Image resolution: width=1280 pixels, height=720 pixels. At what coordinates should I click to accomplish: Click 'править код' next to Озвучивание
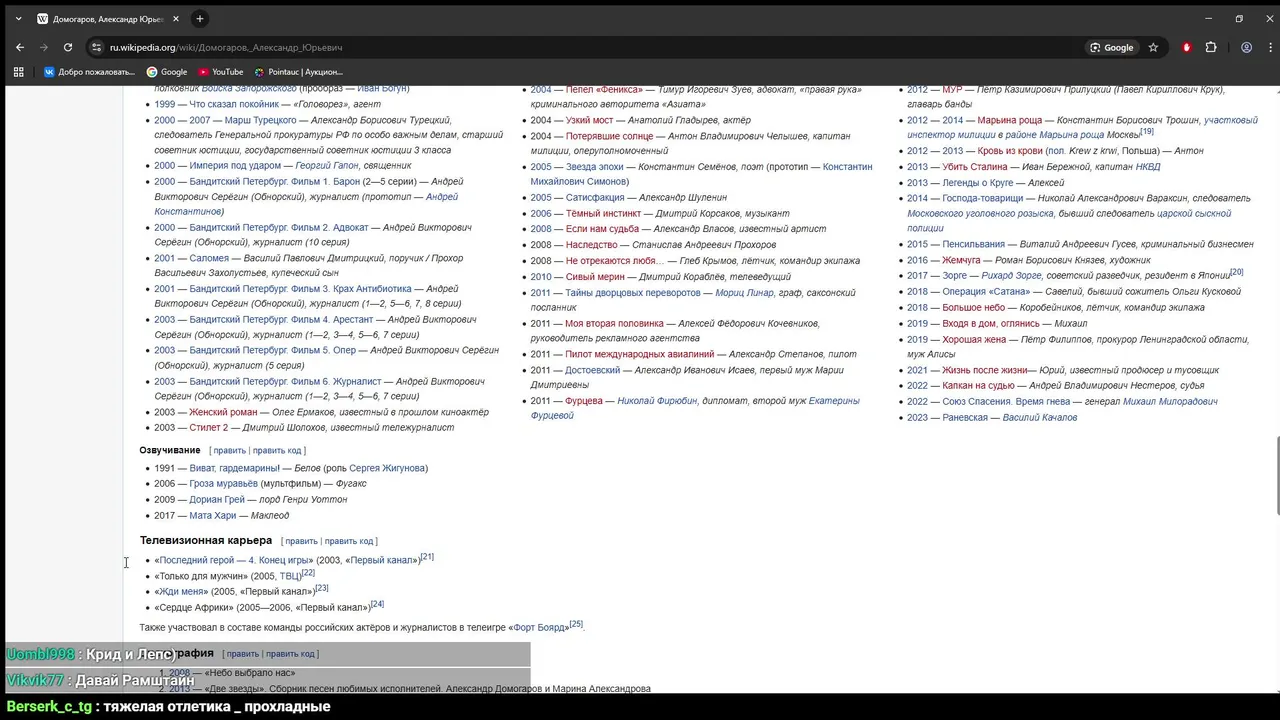point(276,451)
